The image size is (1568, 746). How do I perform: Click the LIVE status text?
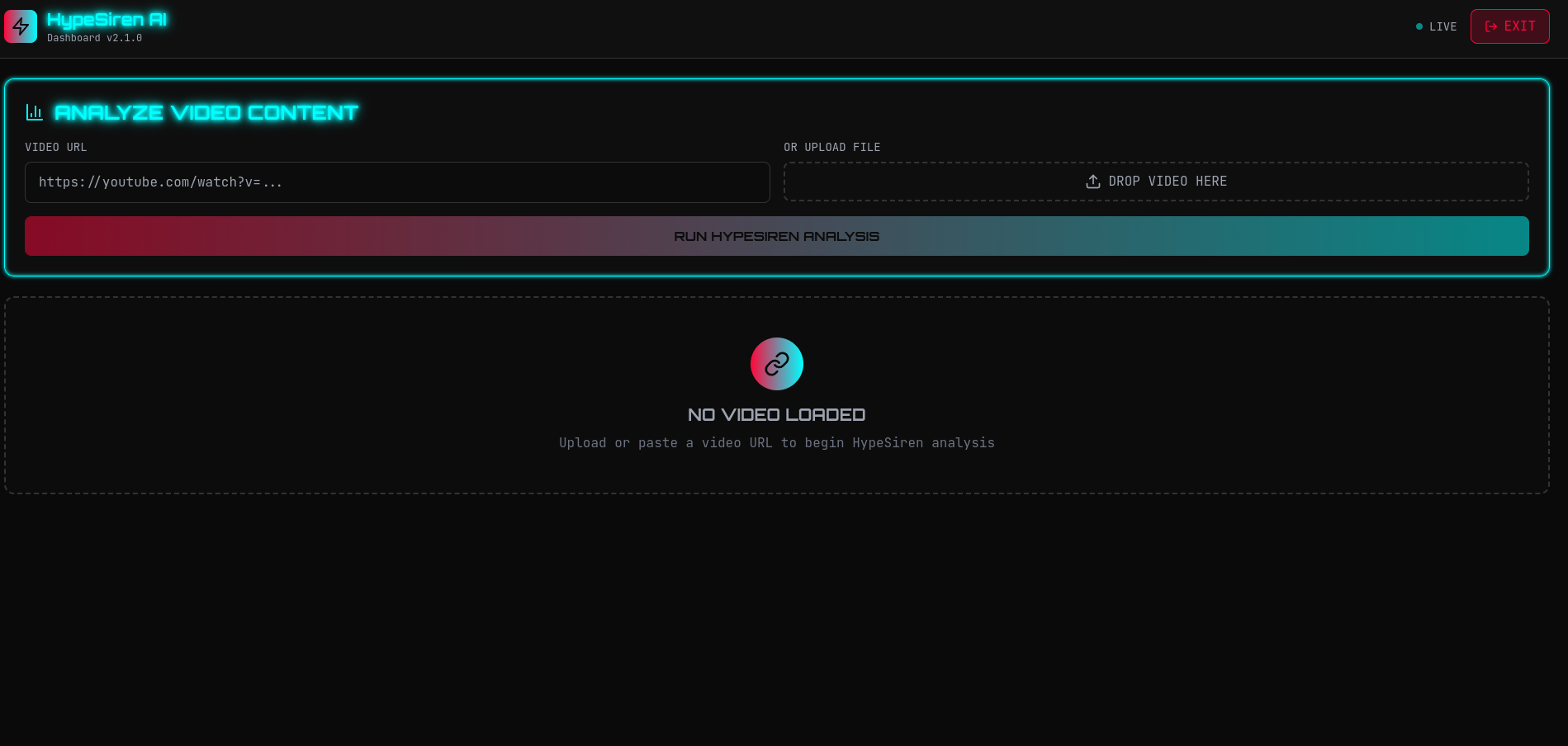point(1443,26)
